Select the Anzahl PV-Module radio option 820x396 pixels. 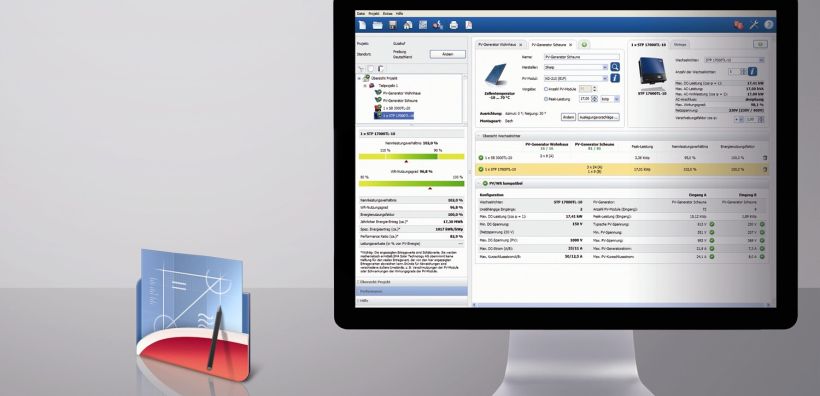[546, 89]
